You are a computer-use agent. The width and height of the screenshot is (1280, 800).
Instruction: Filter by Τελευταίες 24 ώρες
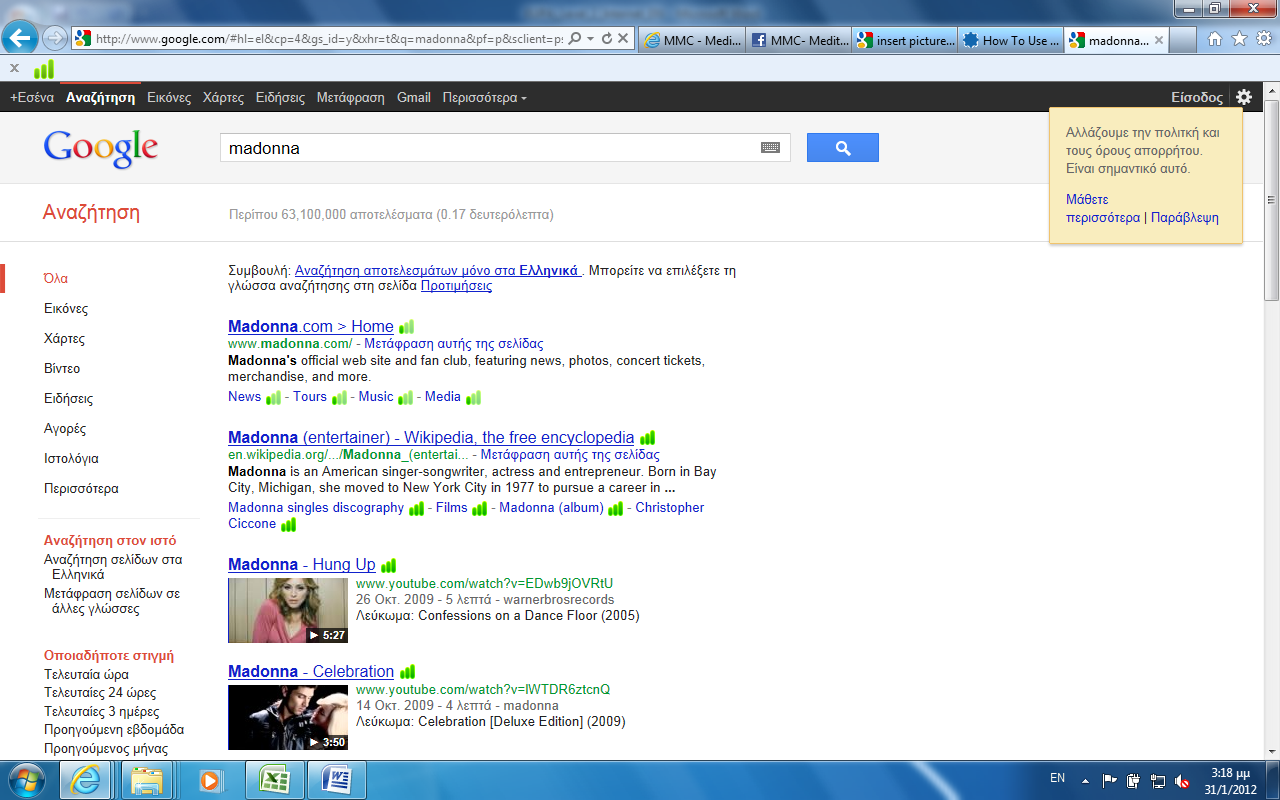tap(100, 693)
